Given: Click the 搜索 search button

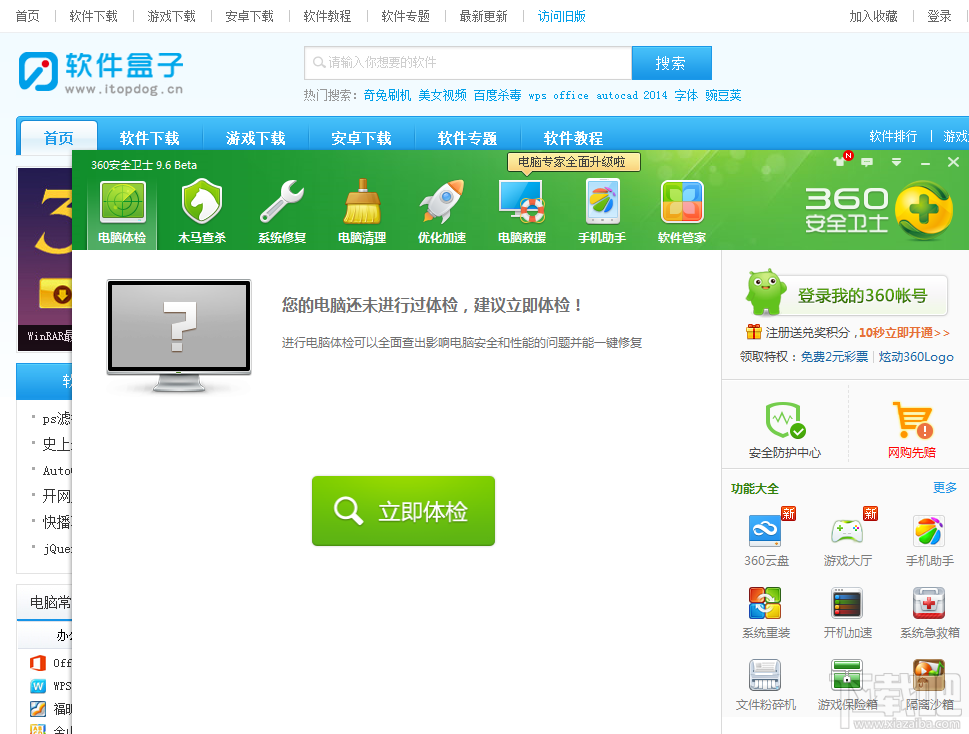Looking at the screenshot, I should coord(671,63).
